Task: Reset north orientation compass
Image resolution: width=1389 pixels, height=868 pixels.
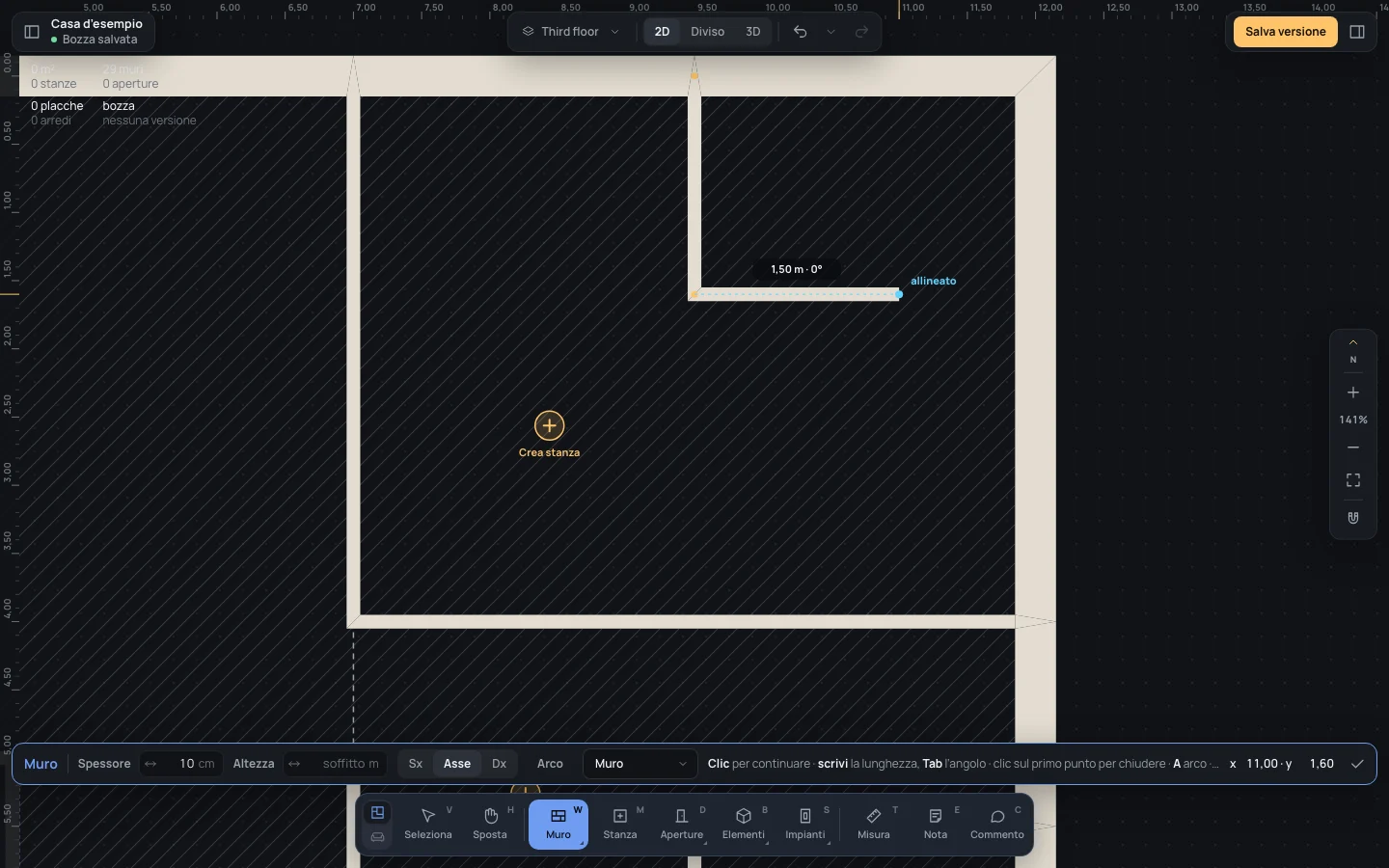Action: (1353, 352)
